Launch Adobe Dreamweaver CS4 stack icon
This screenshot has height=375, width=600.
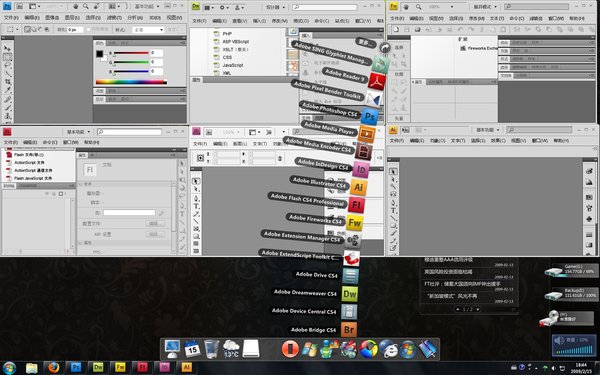349,294
